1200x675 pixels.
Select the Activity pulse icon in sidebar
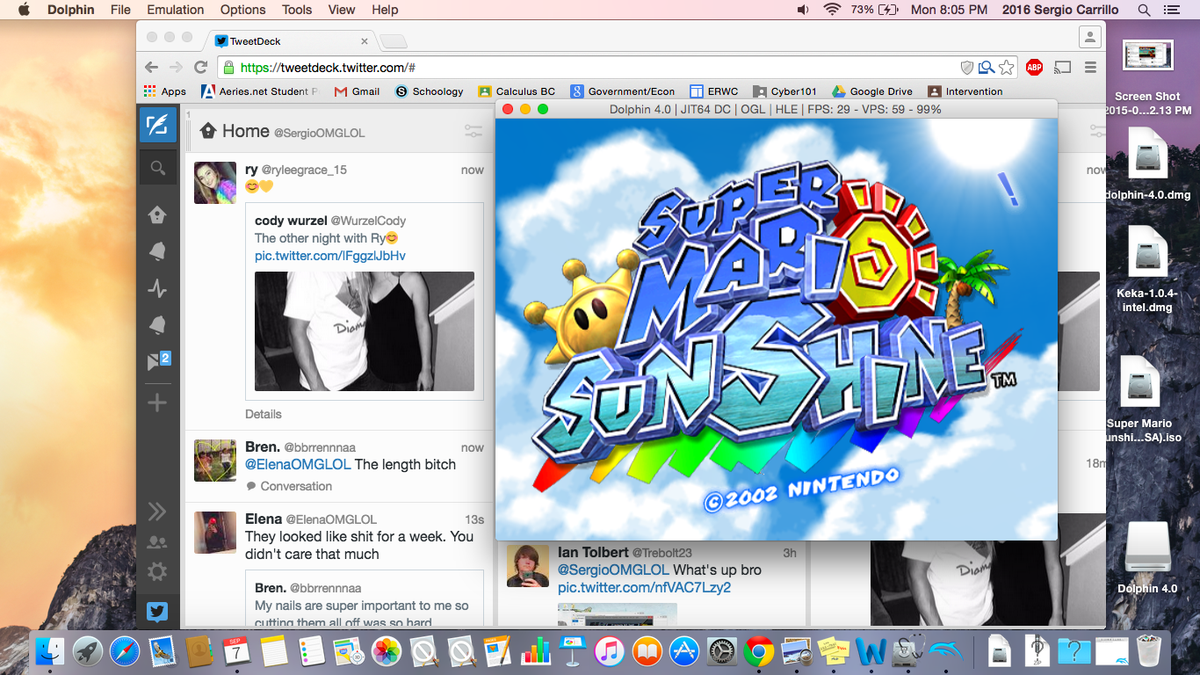157,289
